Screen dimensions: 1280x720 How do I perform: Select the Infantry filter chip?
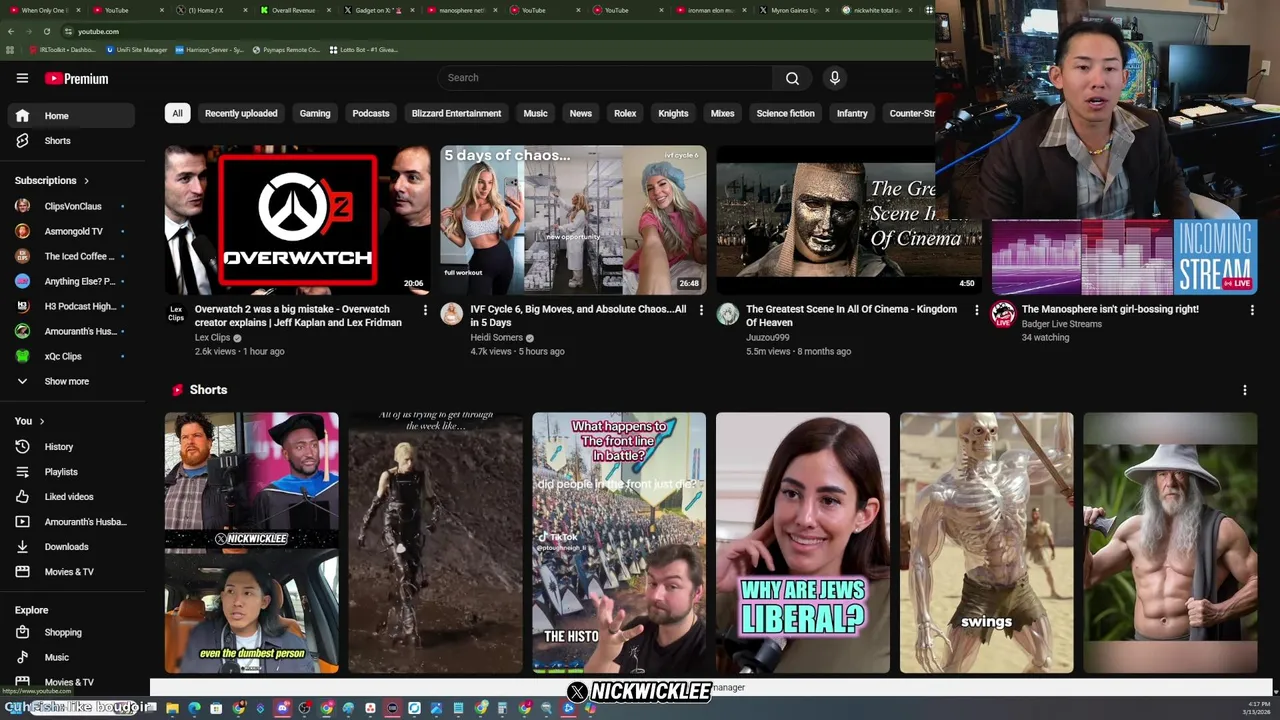852,113
